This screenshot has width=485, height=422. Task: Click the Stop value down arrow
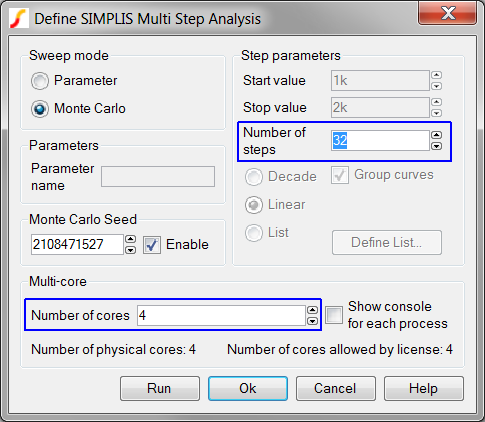(x=437, y=113)
